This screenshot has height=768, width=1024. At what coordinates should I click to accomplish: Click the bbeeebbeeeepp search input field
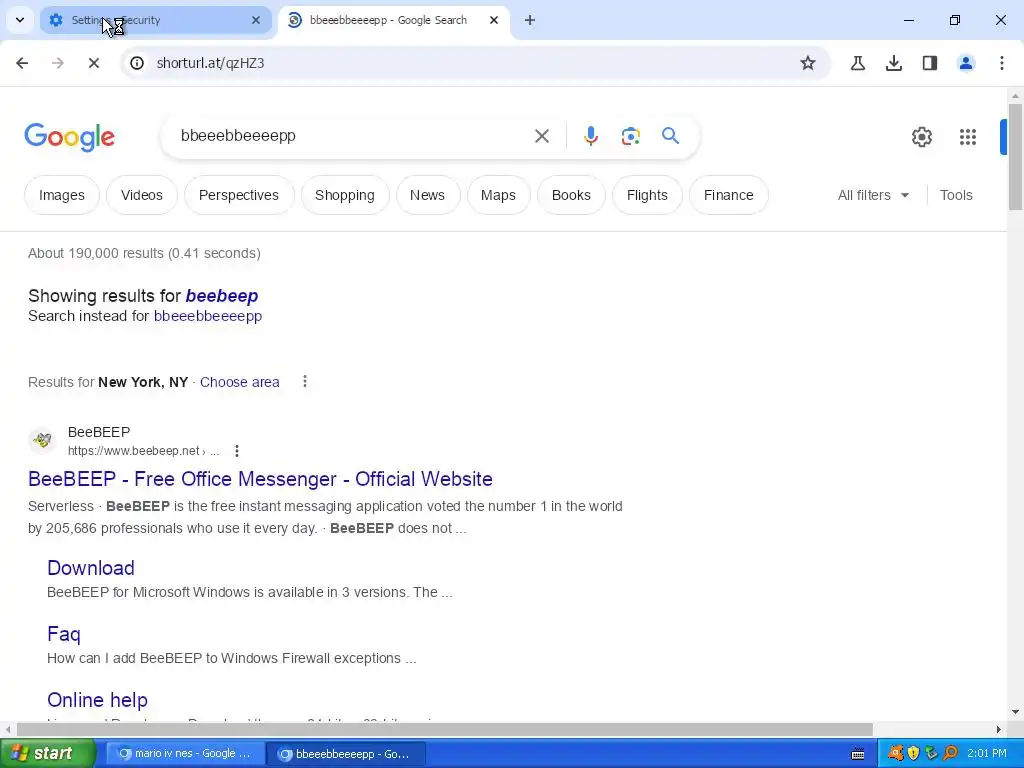pos(353,136)
